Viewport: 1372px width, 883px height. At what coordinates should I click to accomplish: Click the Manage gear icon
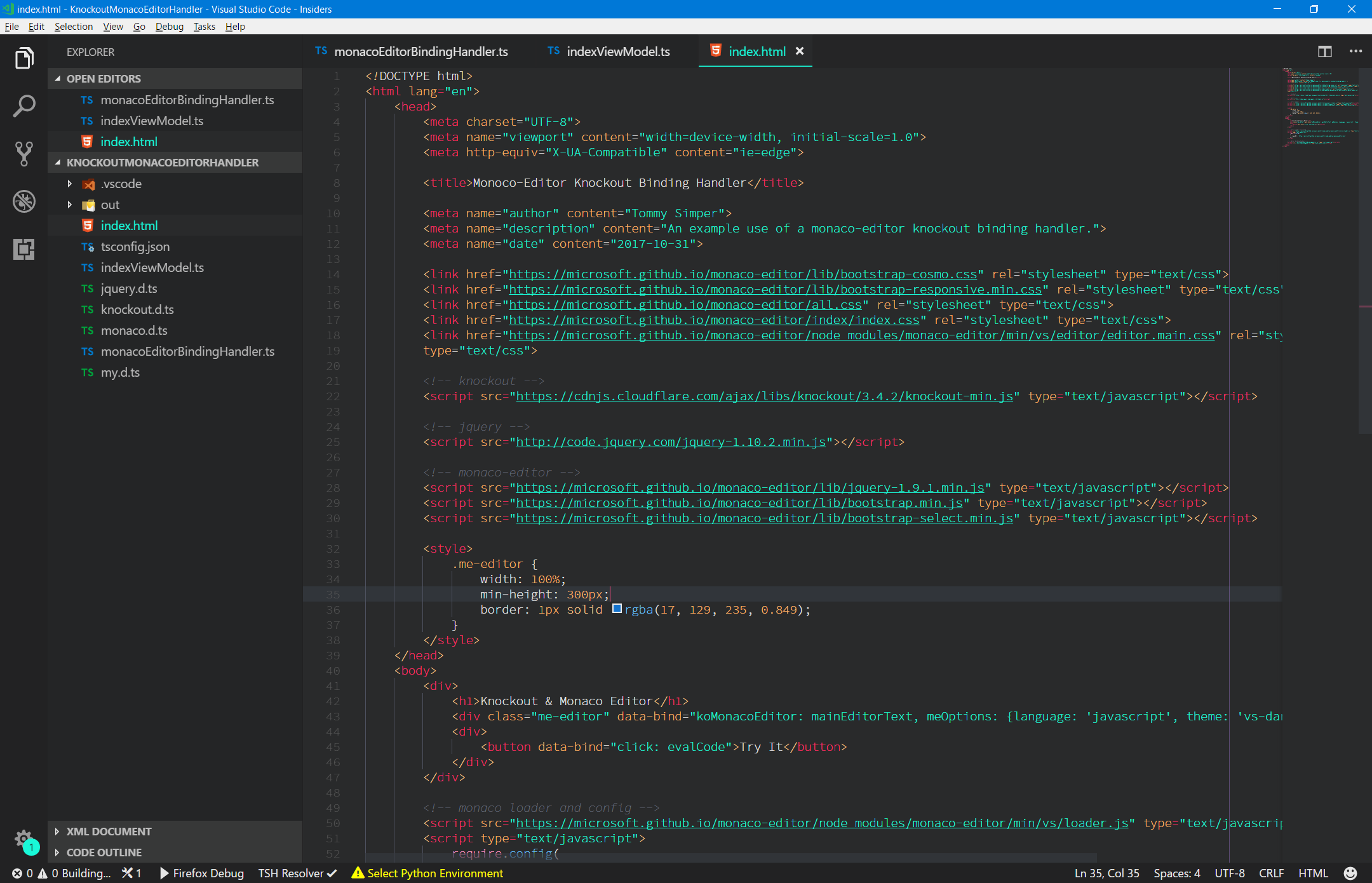(24, 839)
